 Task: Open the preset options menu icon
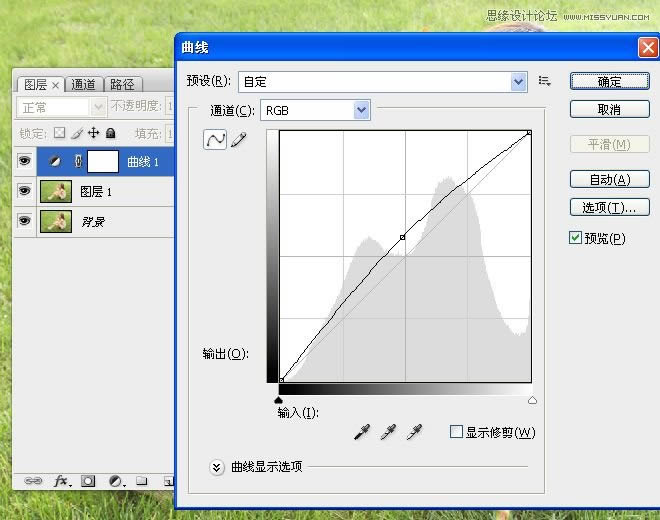[545, 81]
